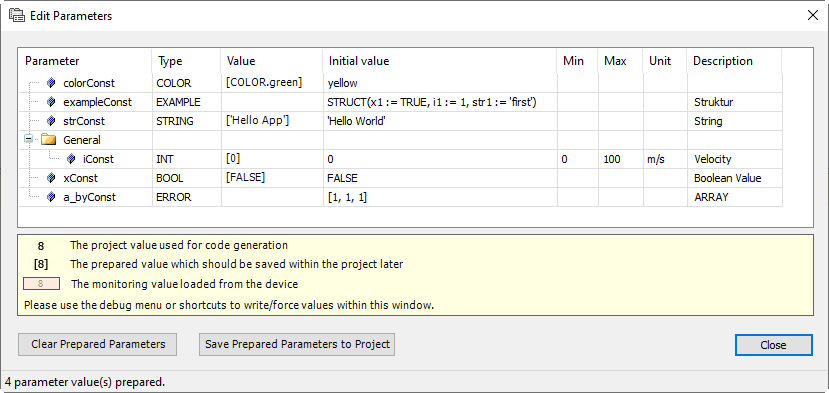829x393 pixels.
Task: Click the m/s unit cell
Action: tap(665, 159)
